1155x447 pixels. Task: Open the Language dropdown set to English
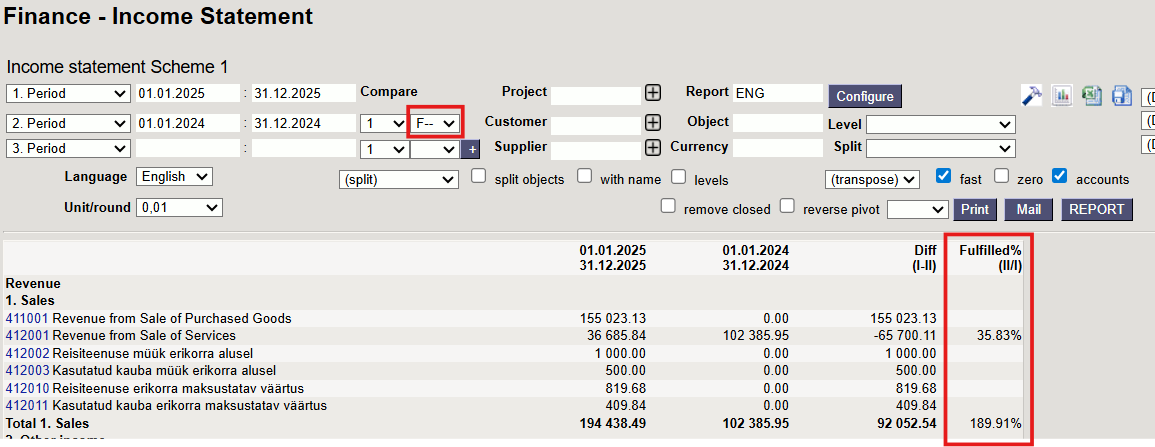pos(174,177)
